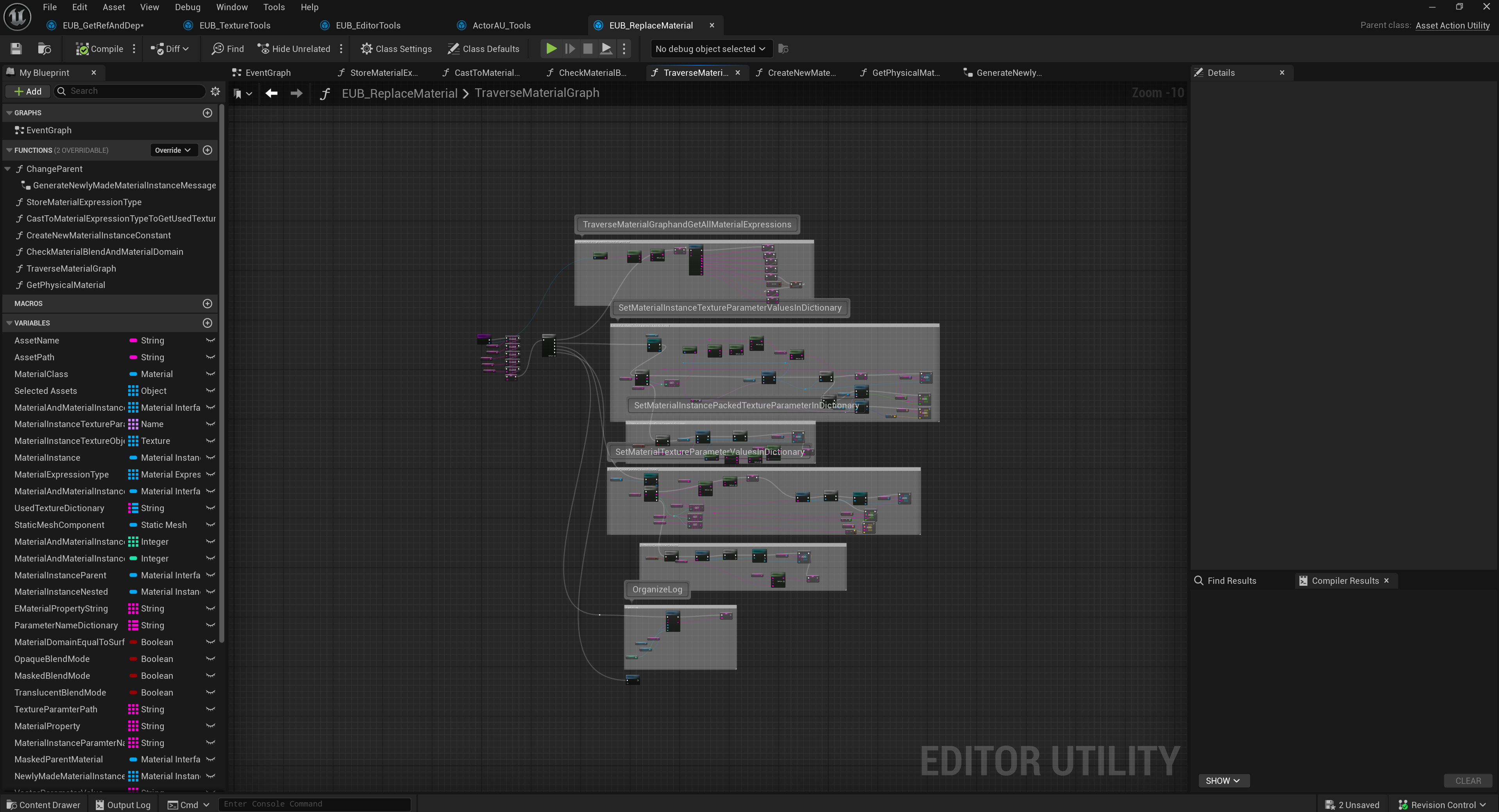The width and height of the screenshot is (1499, 812).
Task: Toggle visibility eye for Selected Assets variable
Action: pyautogui.click(x=211, y=391)
